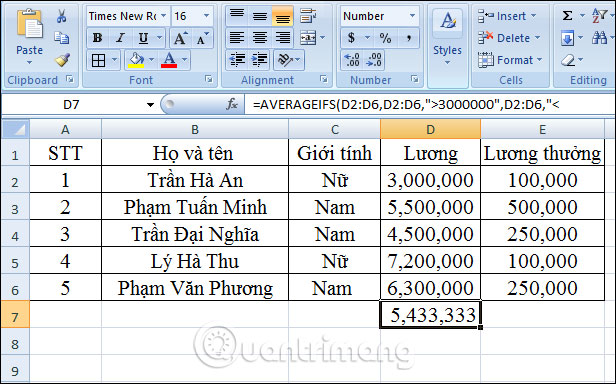This screenshot has height=384, width=616.
Task: Click AutoSum sigma icon
Action: coord(567,16)
